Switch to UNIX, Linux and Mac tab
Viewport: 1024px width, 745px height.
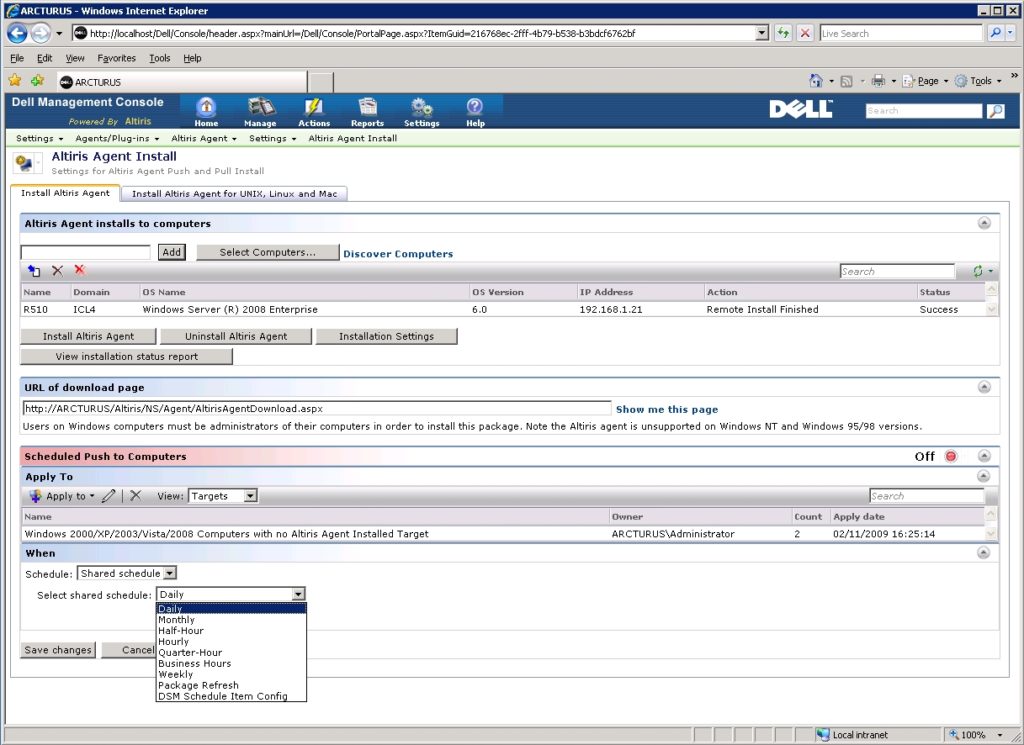pos(234,194)
